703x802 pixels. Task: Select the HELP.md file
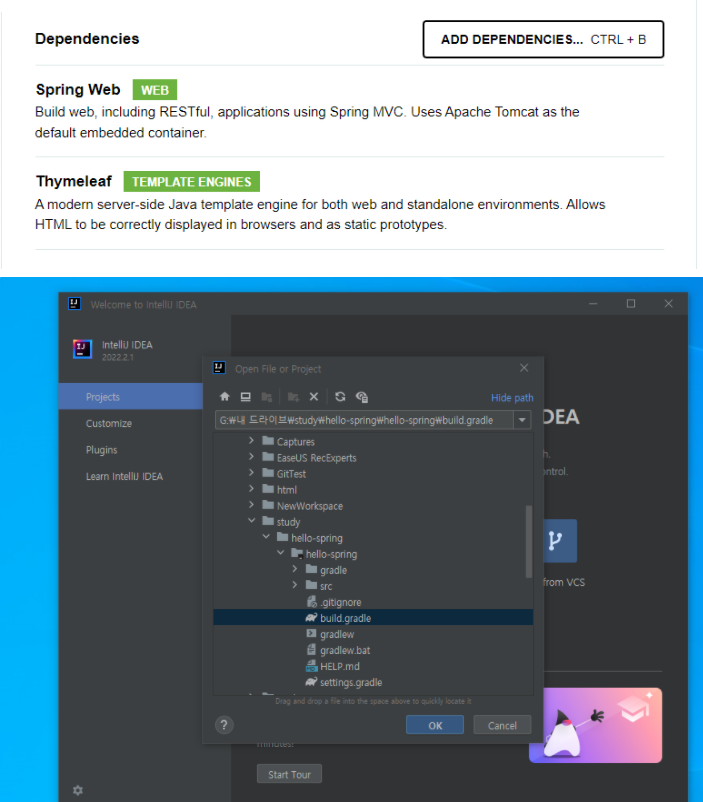(x=373, y=666)
